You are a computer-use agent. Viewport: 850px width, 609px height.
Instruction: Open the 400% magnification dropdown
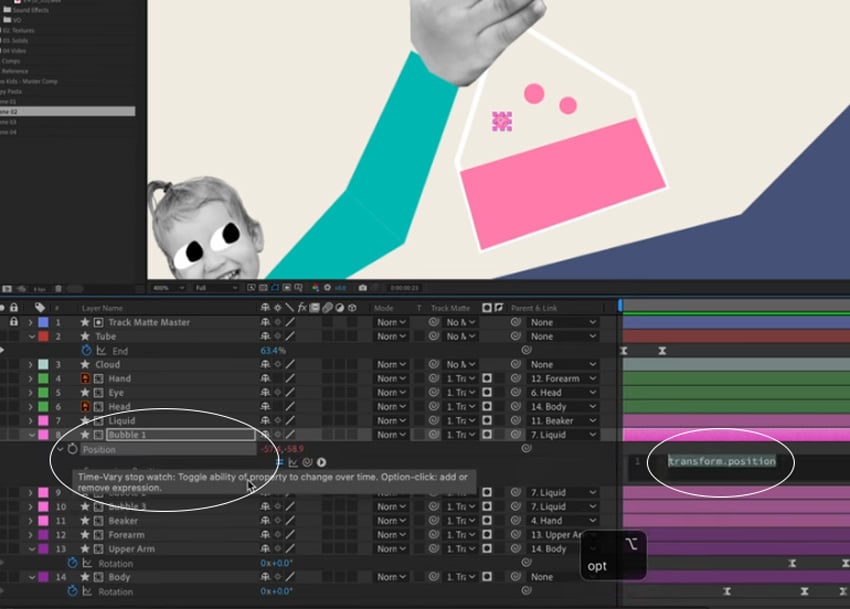point(169,288)
